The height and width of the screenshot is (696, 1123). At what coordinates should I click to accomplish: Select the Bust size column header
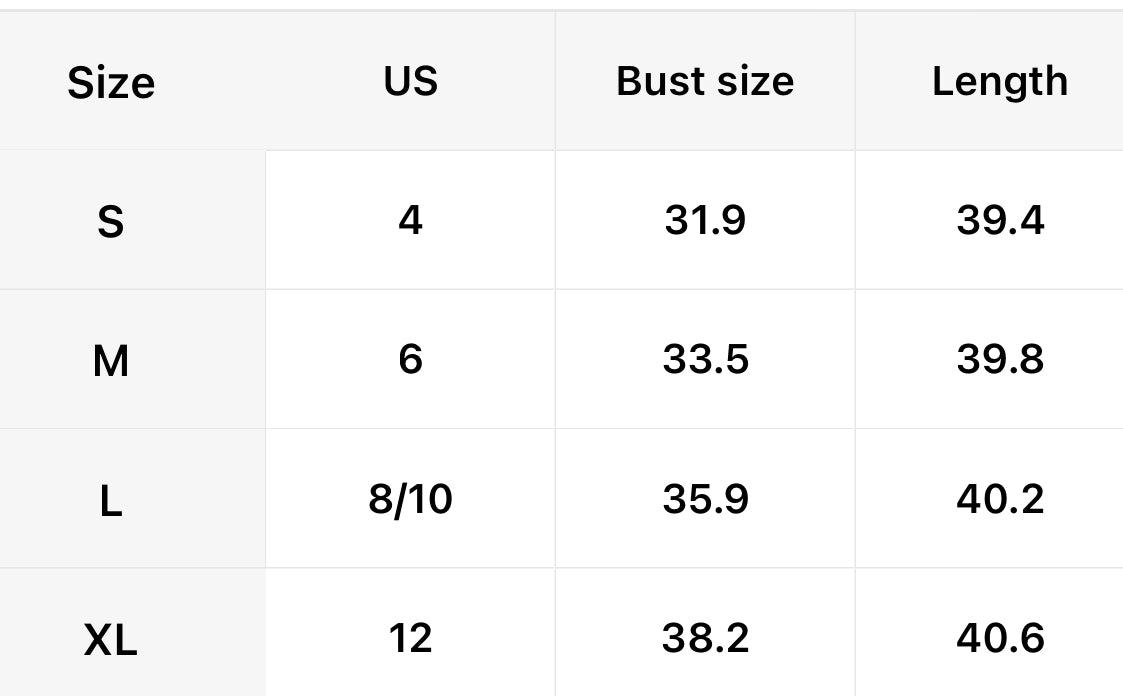pos(705,81)
